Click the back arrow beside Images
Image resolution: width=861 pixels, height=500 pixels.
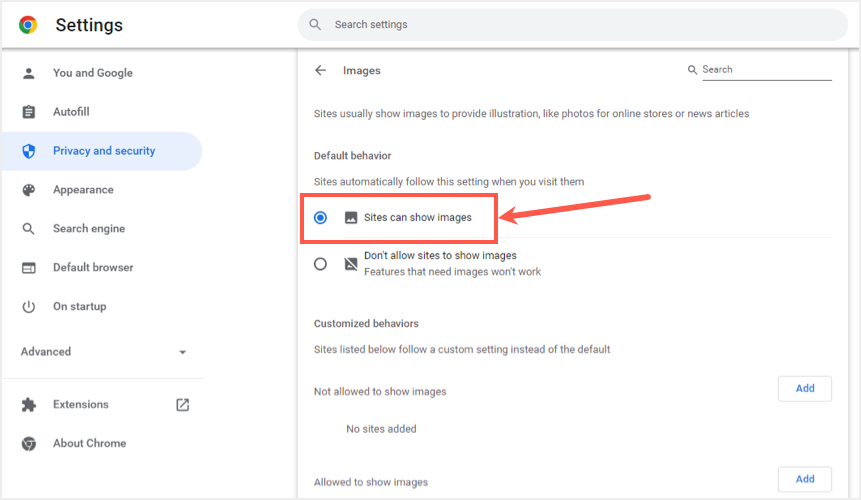pyautogui.click(x=320, y=71)
